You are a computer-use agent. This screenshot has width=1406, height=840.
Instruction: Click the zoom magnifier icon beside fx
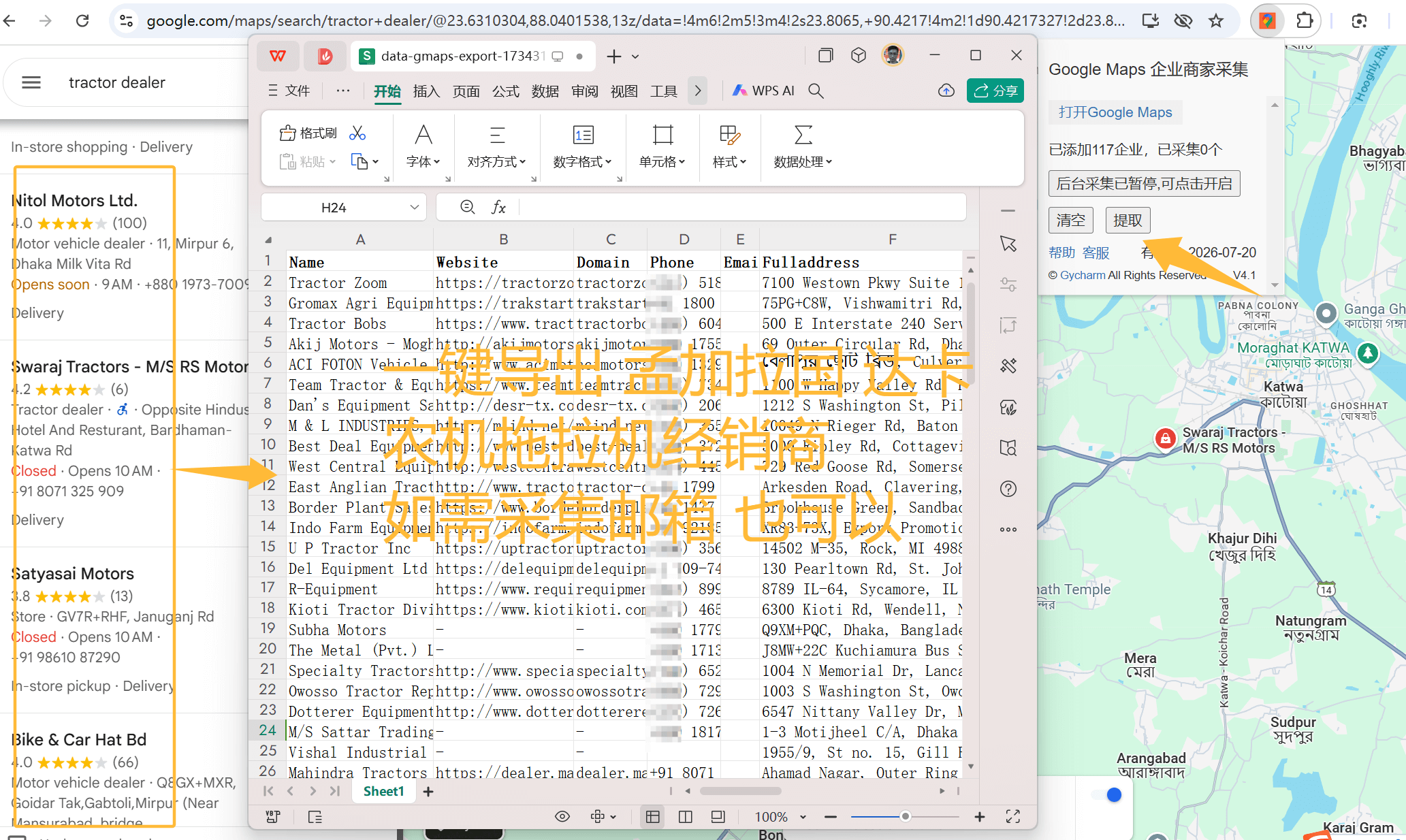point(468,207)
